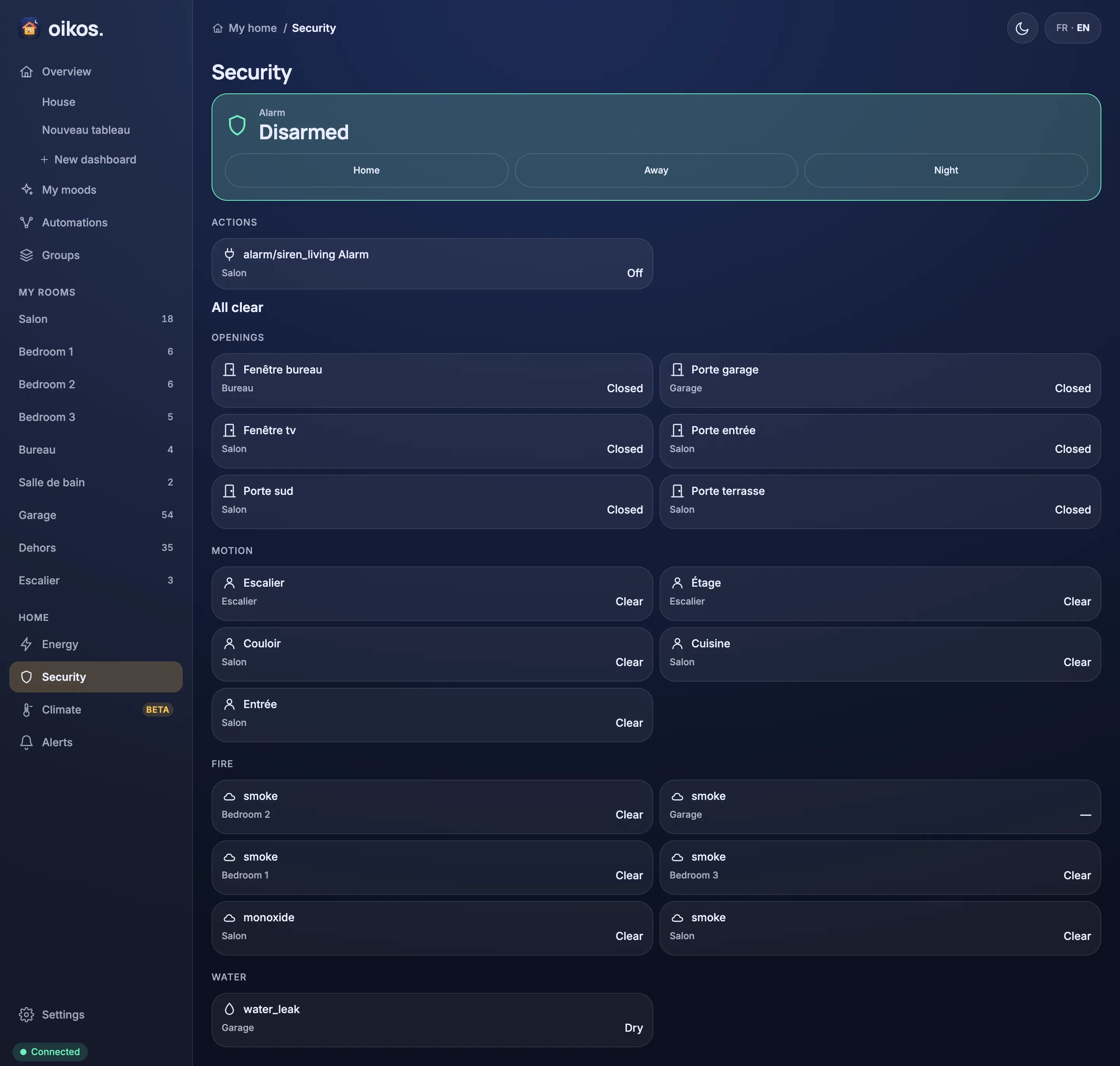This screenshot has width=1120, height=1066.
Task: Open House dashboard in sidebar
Action: [x=58, y=102]
